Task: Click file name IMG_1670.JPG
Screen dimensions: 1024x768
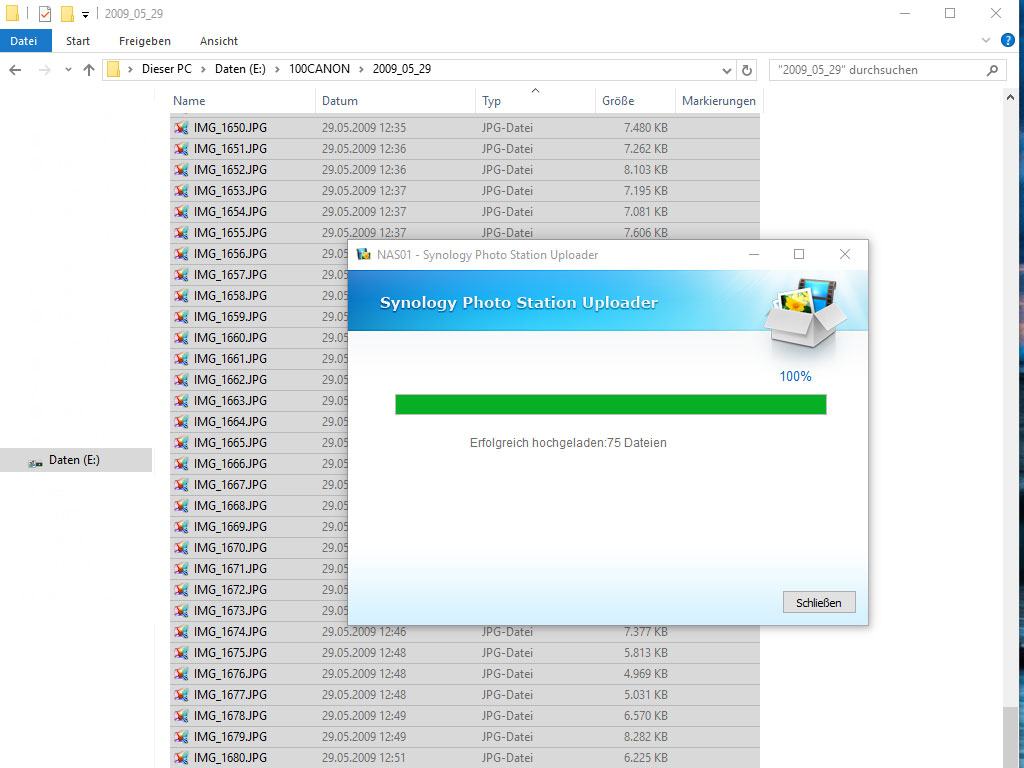Action: [x=230, y=547]
